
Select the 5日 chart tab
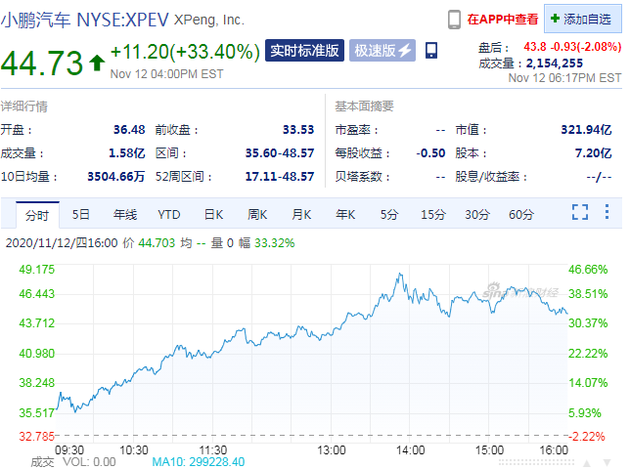pos(81,215)
